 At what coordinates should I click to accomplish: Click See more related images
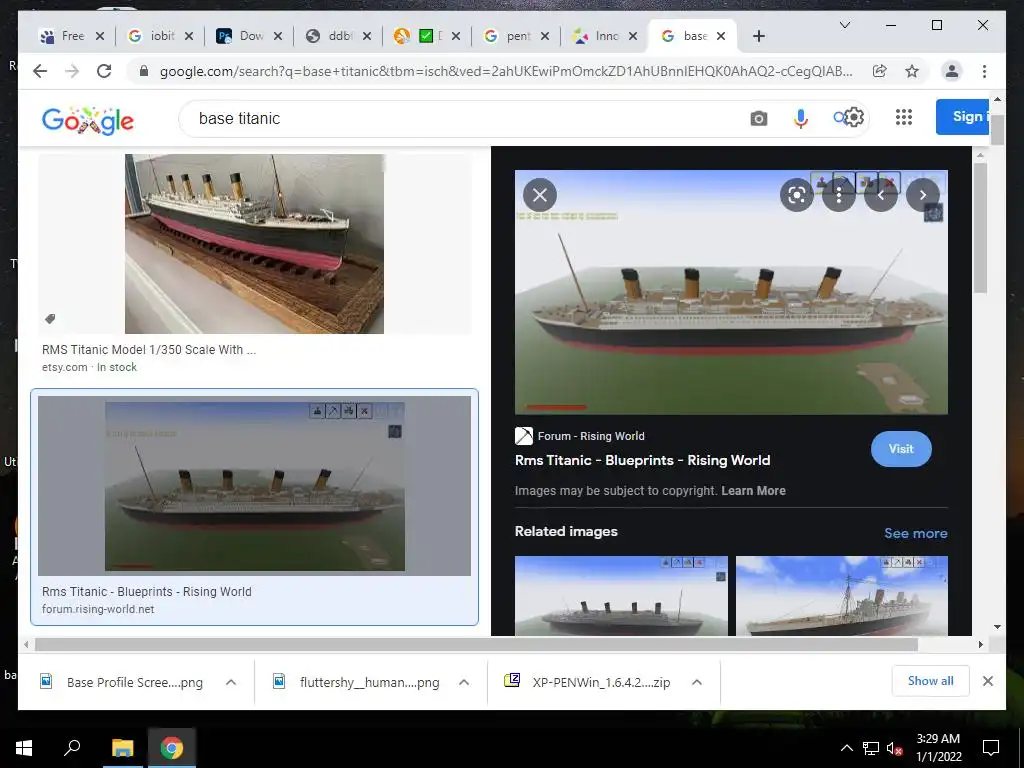[916, 533]
